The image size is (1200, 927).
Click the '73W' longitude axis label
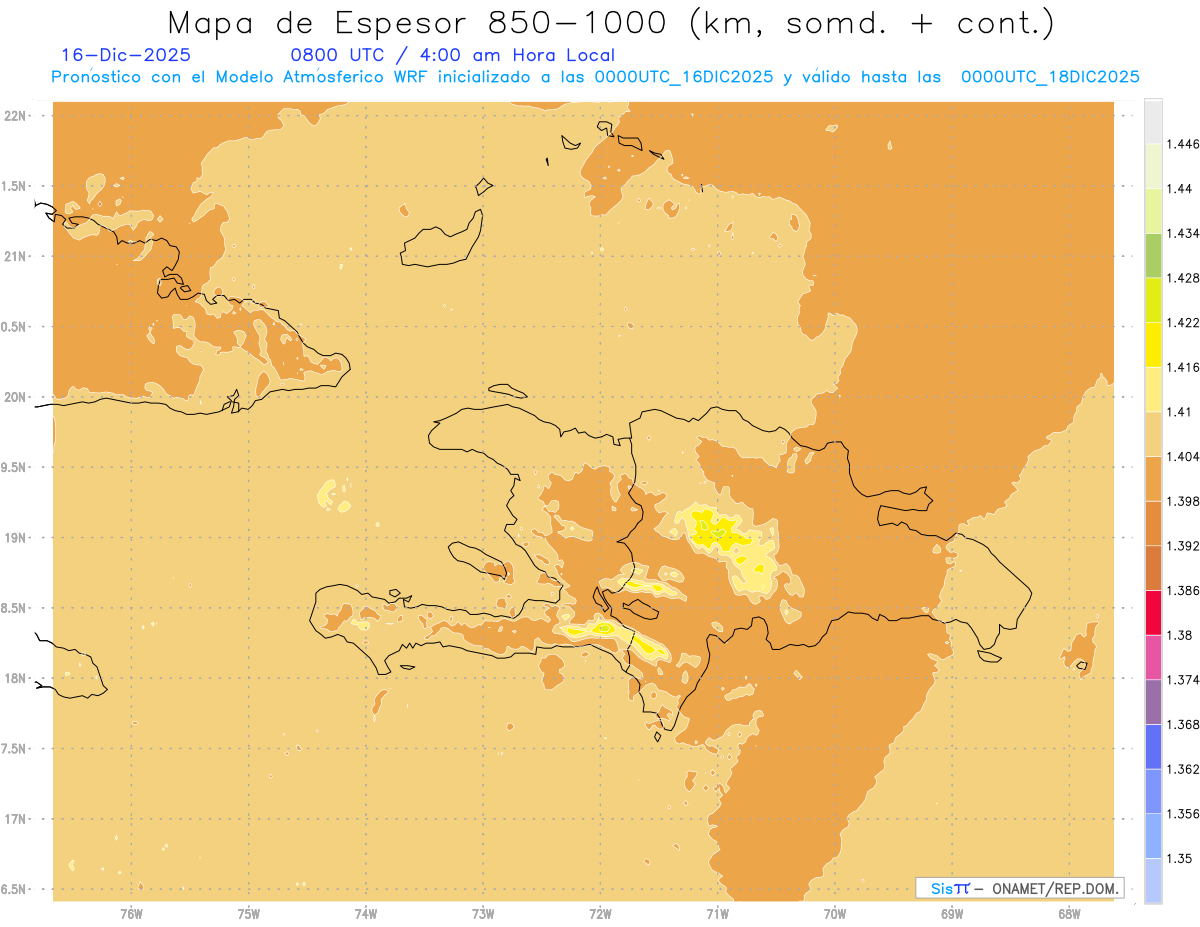(x=483, y=913)
